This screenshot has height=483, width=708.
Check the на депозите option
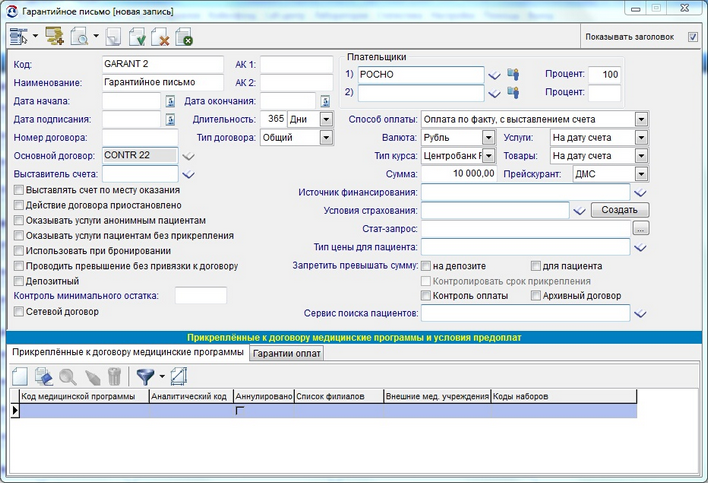pos(425,266)
